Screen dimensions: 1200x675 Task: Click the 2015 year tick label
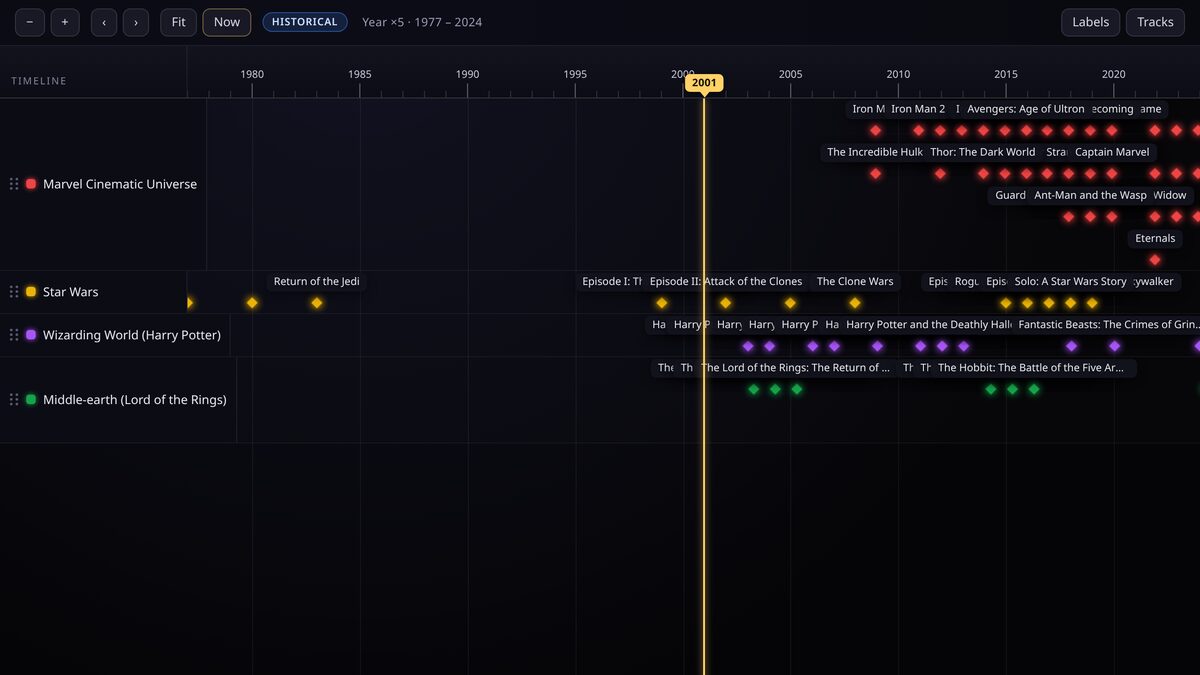point(1006,74)
